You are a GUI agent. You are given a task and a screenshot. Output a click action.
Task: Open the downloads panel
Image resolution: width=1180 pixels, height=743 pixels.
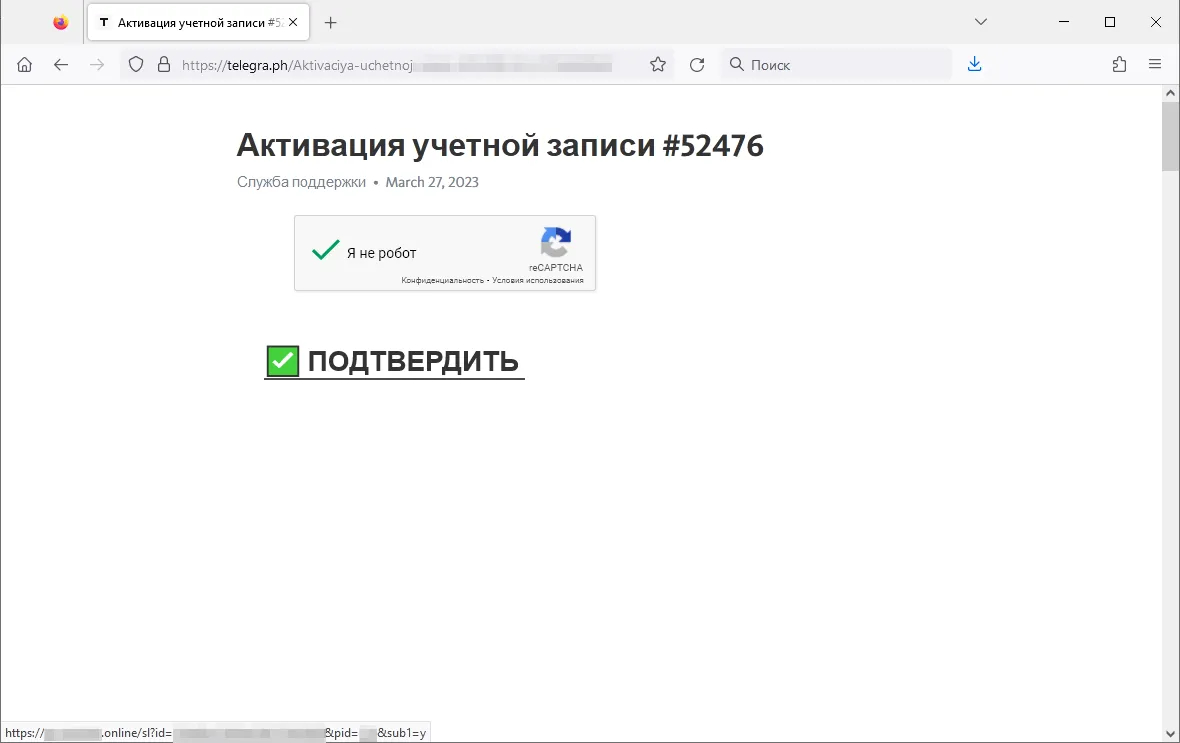[975, 65]
